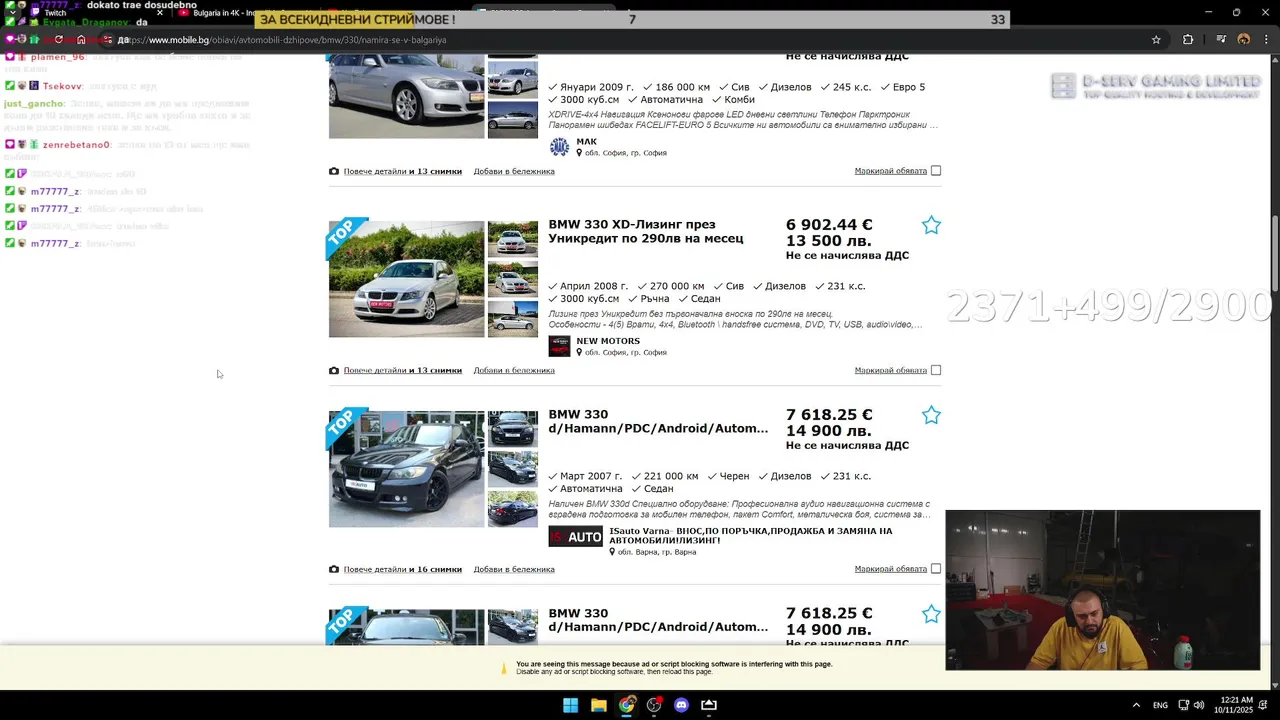Open Discord from the taskbar
This screenshot has width=1280, height=720.
(x=681, y=705)
